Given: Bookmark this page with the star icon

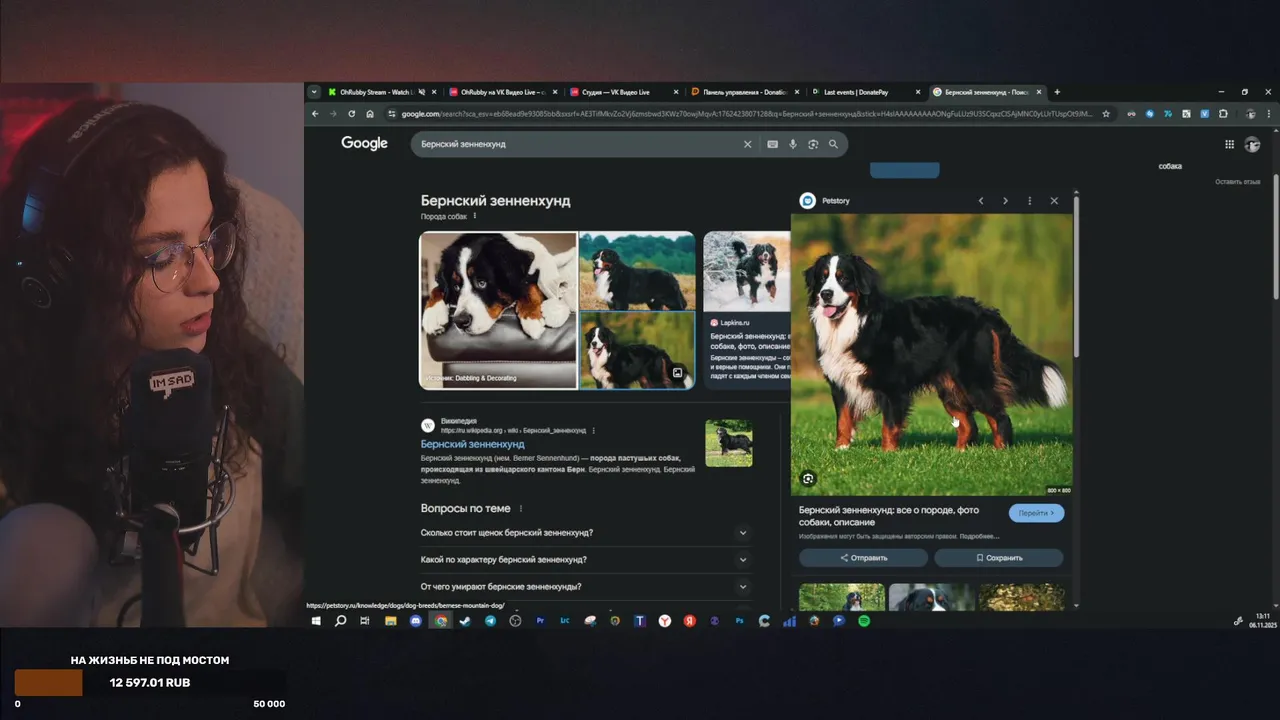Looking at the screenshot, I should (x=1106, y=114).
